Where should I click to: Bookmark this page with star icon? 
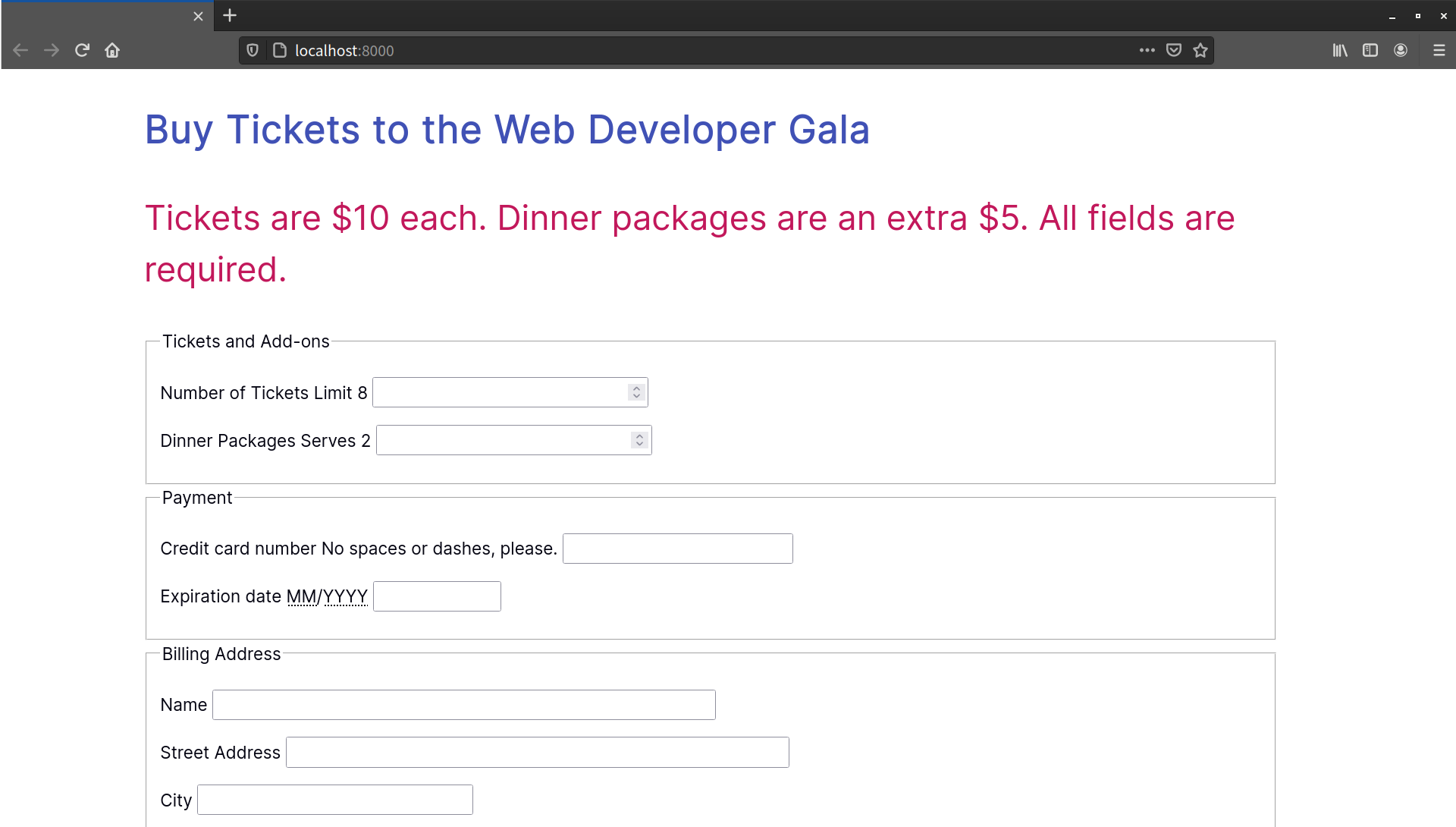1200,50
